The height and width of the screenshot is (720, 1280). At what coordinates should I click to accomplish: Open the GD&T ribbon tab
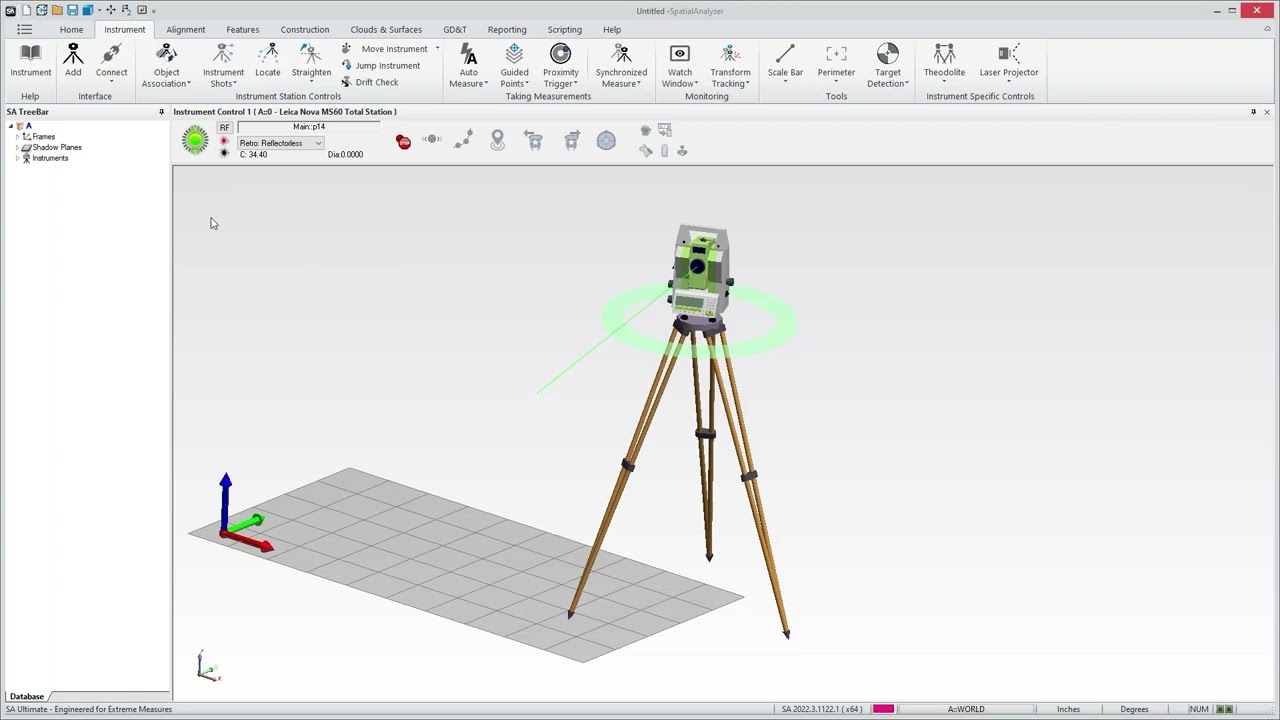(x=455, y=29)
